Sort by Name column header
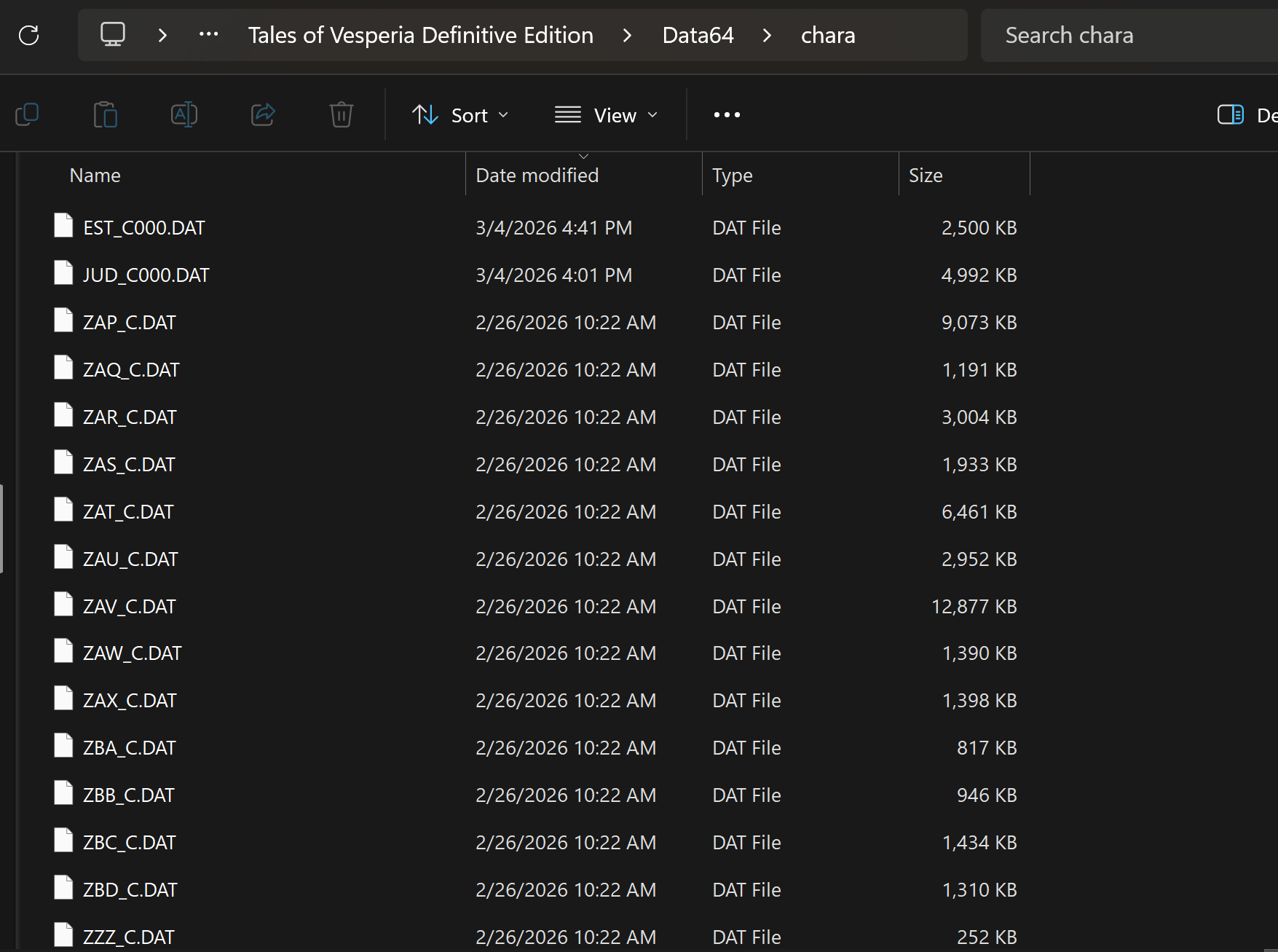 pos(95,176)
